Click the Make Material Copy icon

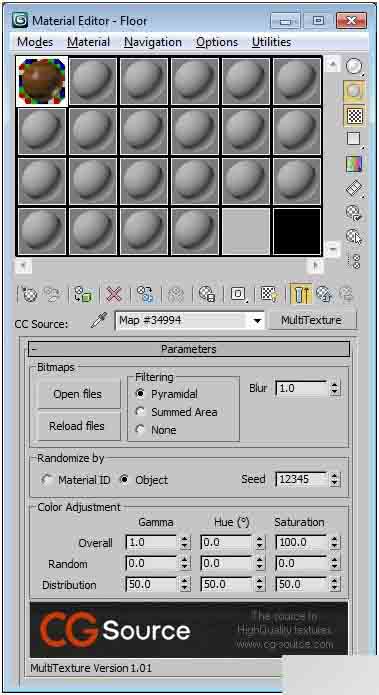coord(145,294)
